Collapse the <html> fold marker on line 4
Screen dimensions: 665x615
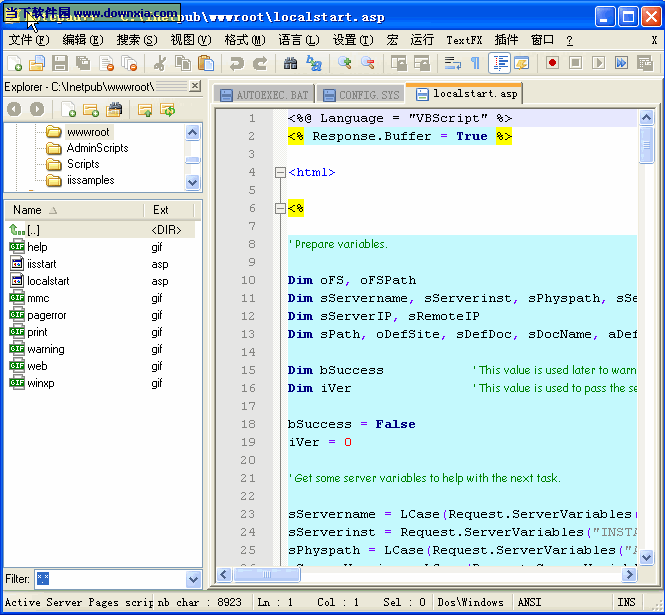click(281, 172)
